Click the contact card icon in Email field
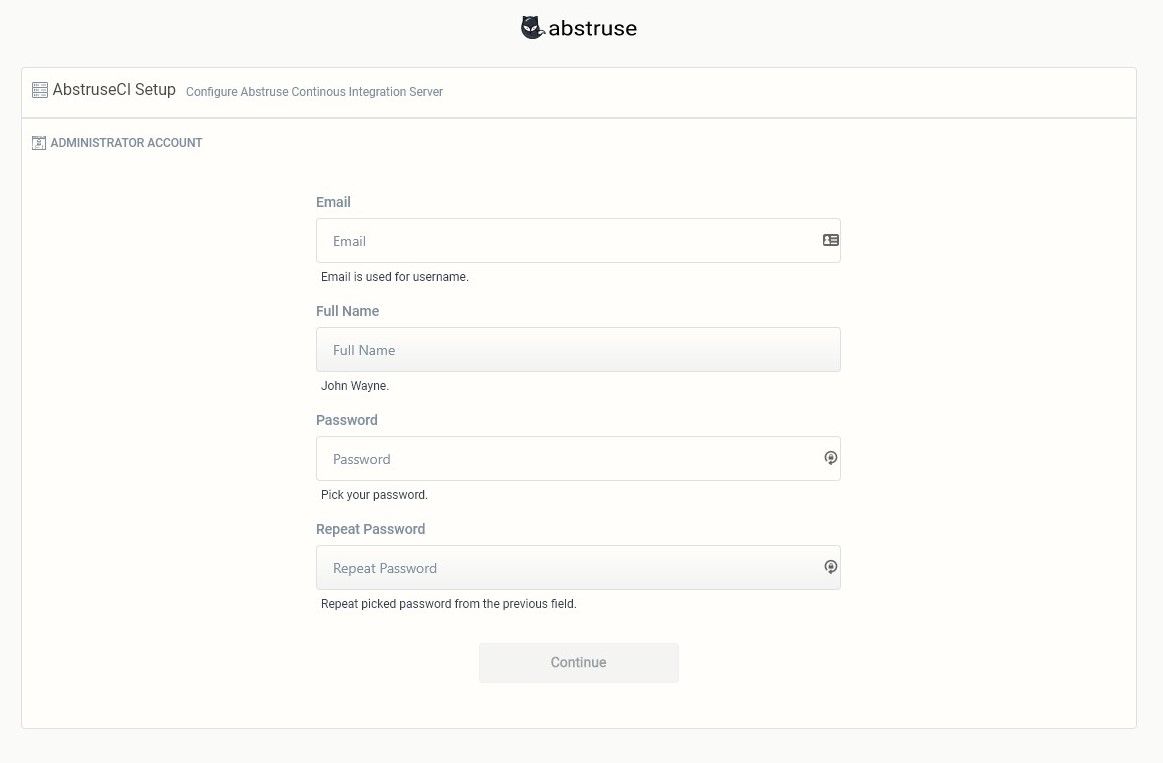1163x763 pixels. [831, 240]
